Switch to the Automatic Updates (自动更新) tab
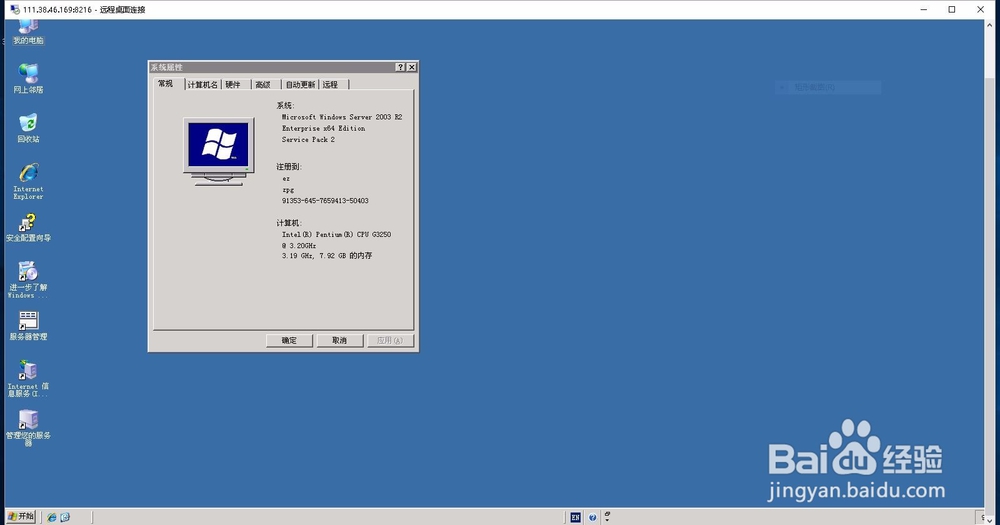Viewport: 1000px width, 525px height. tap(300, 85)
